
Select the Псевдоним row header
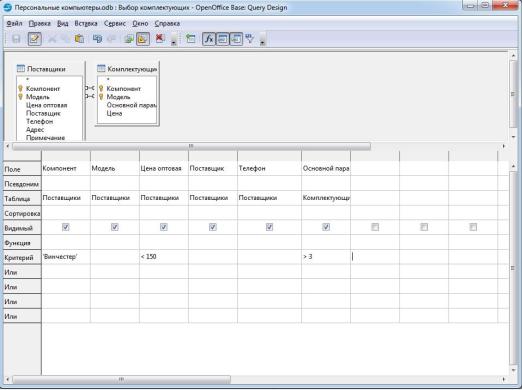[22, 184]
